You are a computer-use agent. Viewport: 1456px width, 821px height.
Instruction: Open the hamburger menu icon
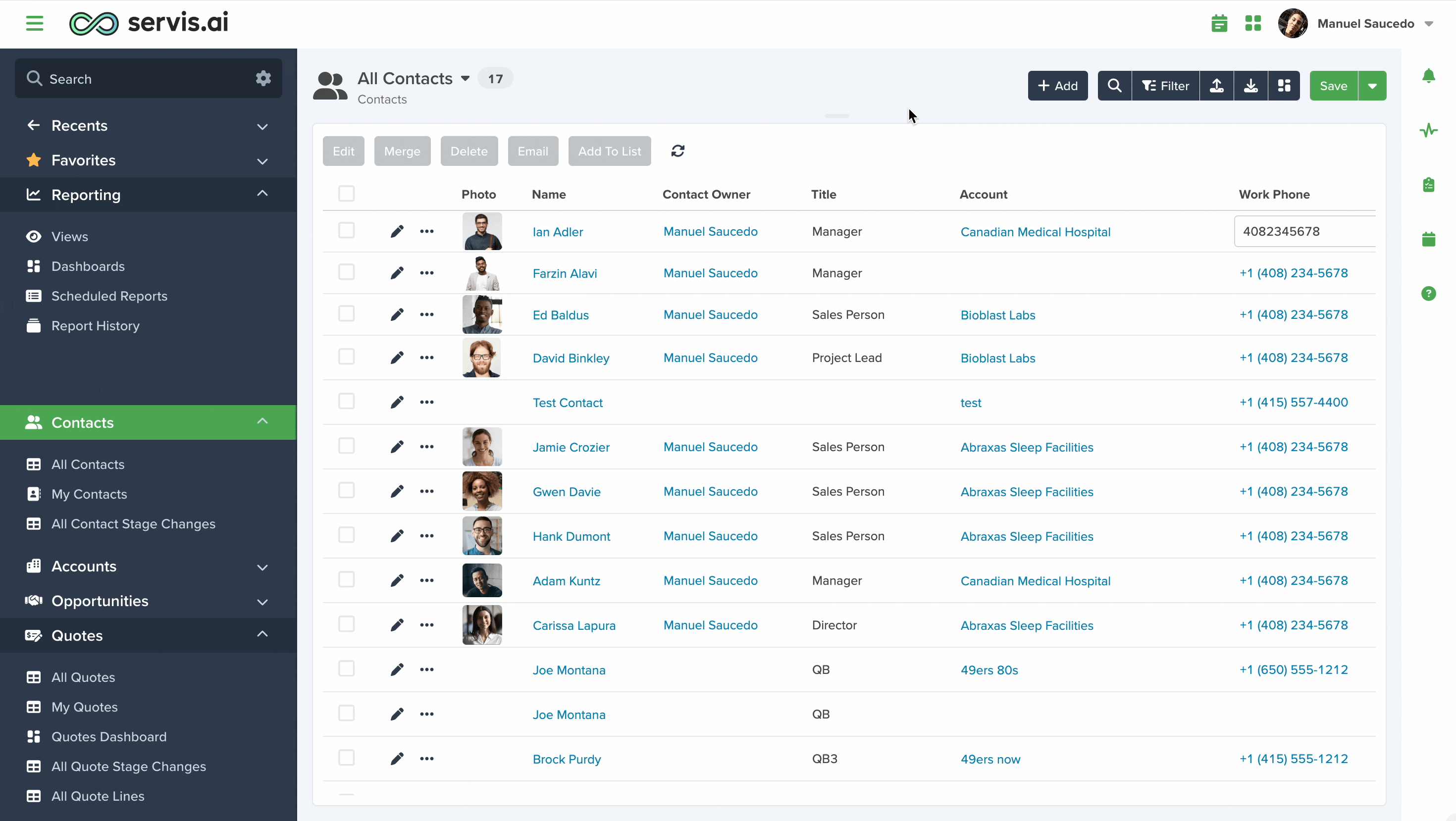35,23
